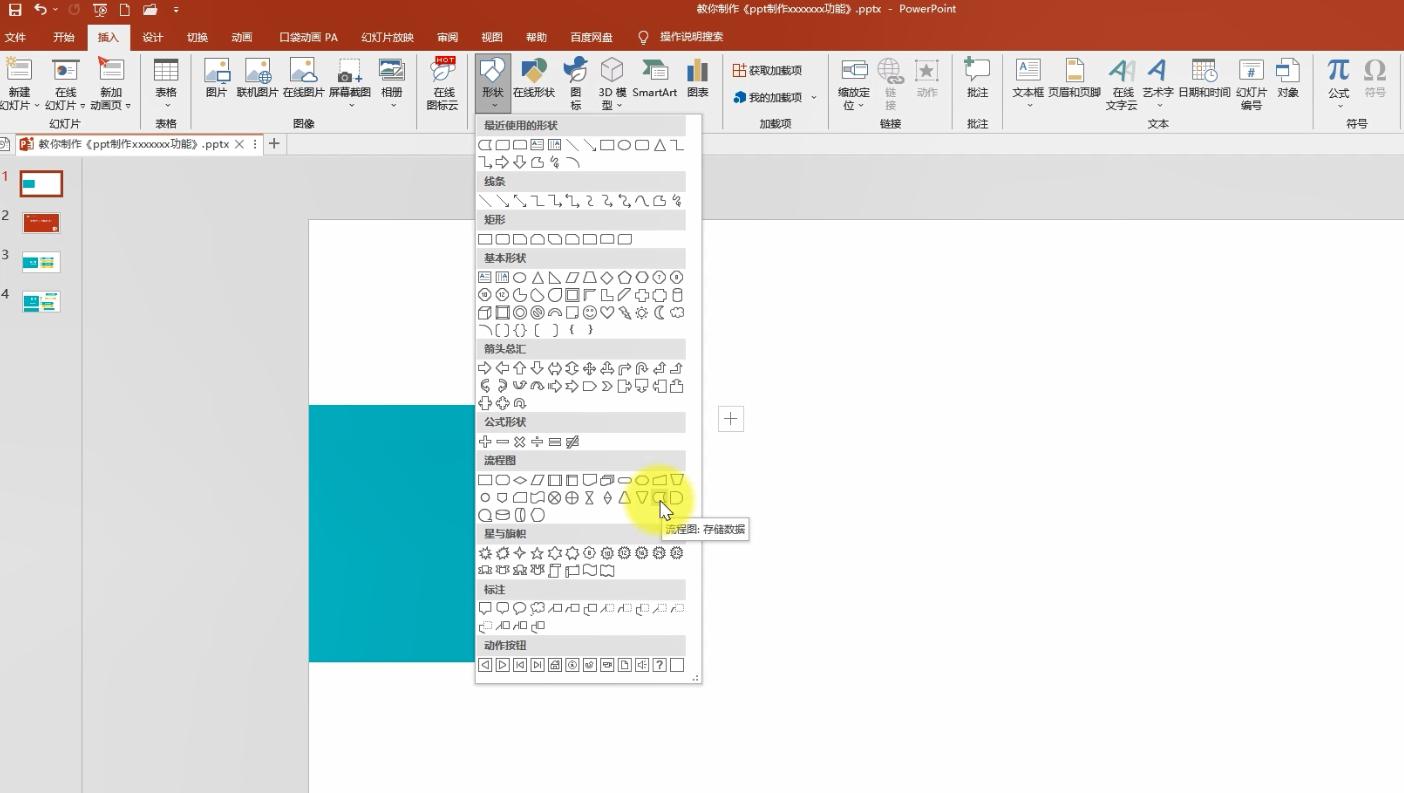
Task: Open the 视图 view tab
Action: tap(492, 38)
